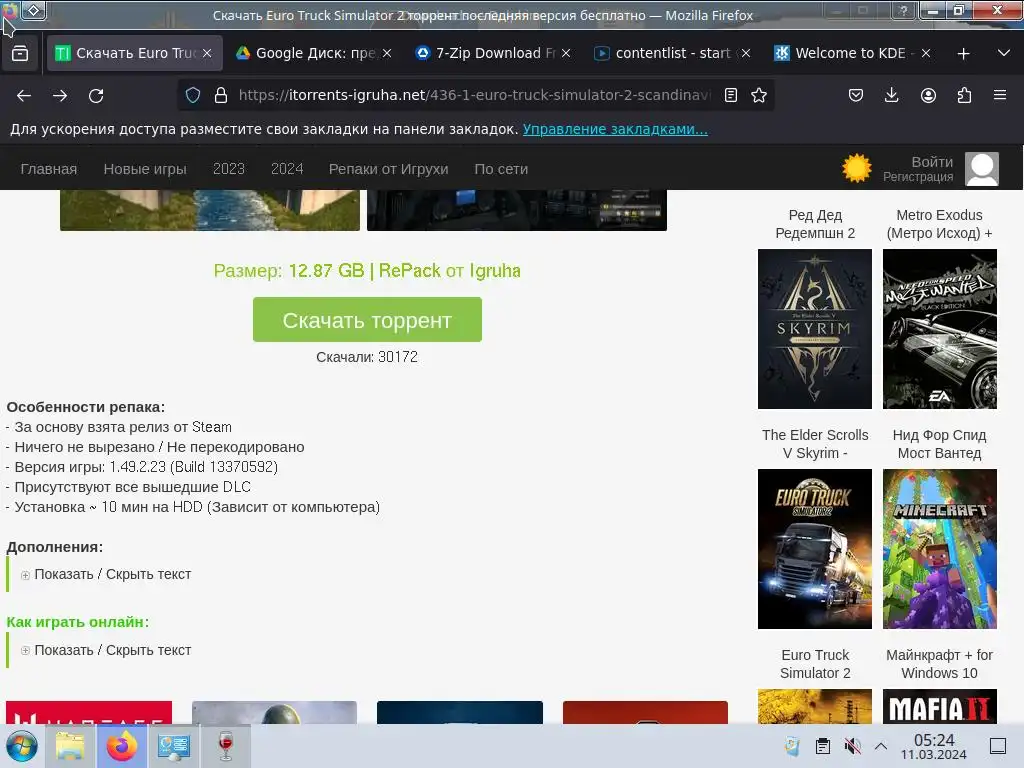1024x768 pixels.
Task: Show site security padlock info
Action: coord(221,95)
